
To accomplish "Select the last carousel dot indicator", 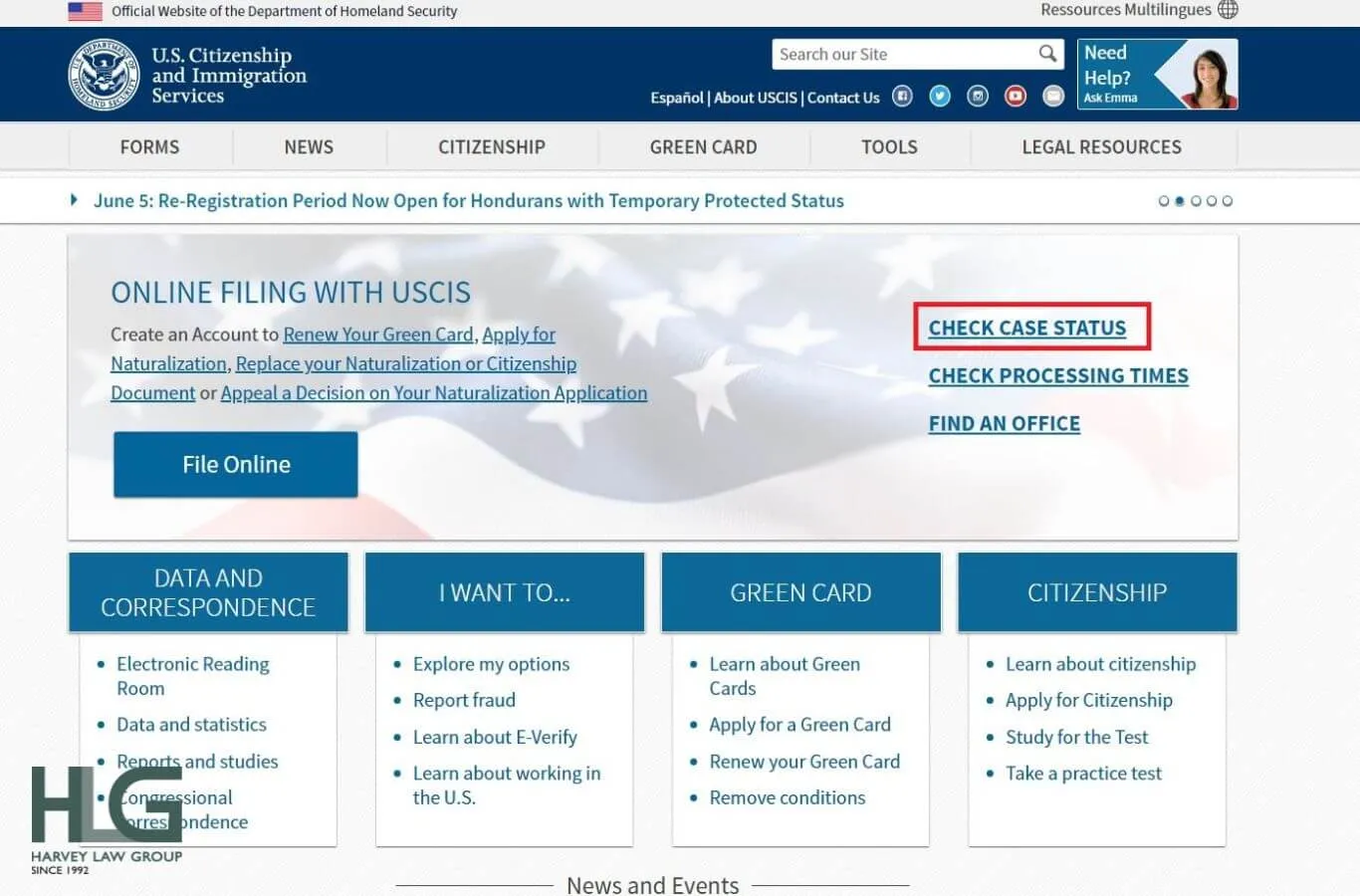I will [x=1228, y=201].
